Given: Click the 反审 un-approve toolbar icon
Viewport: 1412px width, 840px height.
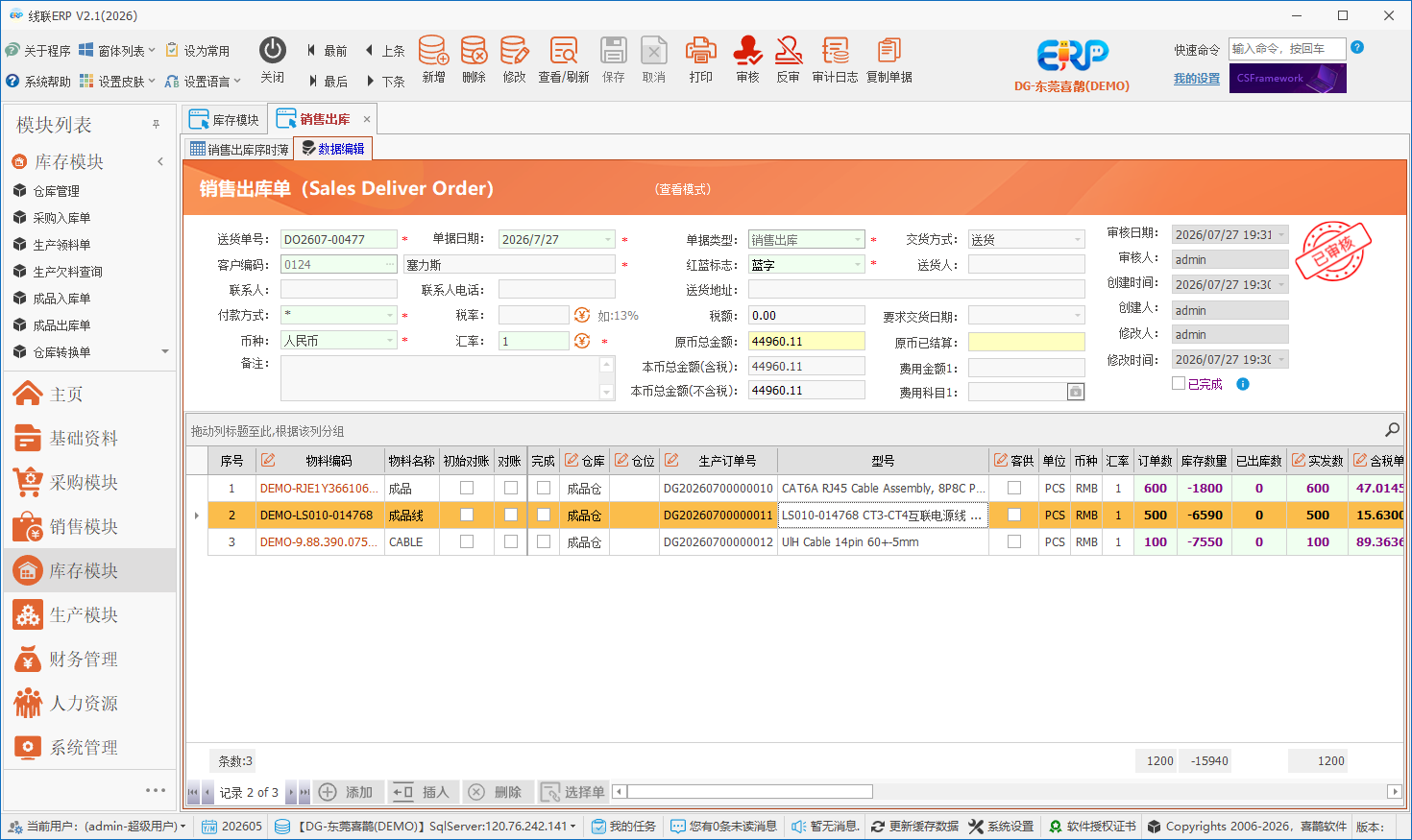Looking at the screenshot, I should point(789,60).
